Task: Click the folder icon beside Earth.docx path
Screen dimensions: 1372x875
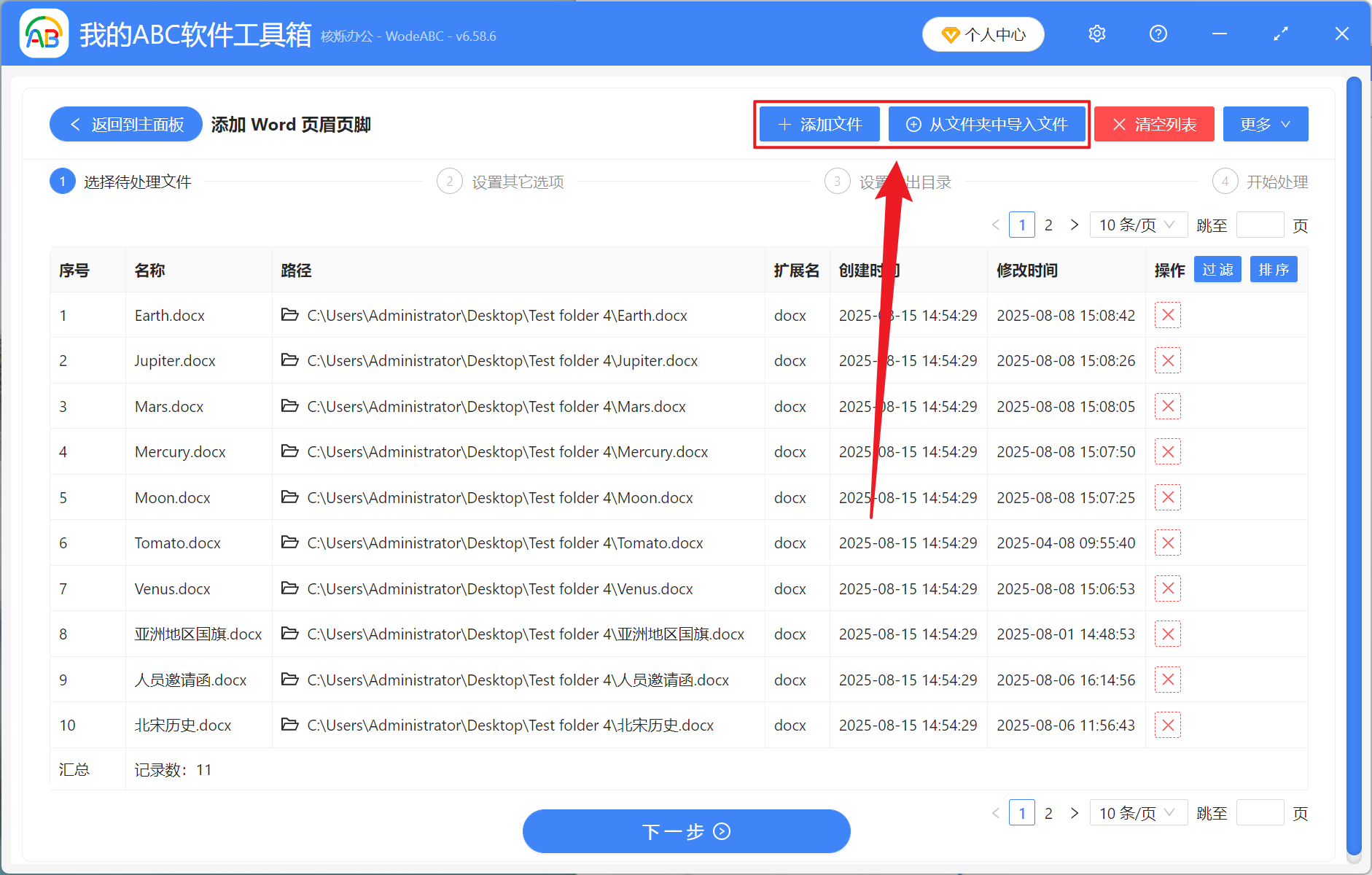Action: (x=289, y=315)
